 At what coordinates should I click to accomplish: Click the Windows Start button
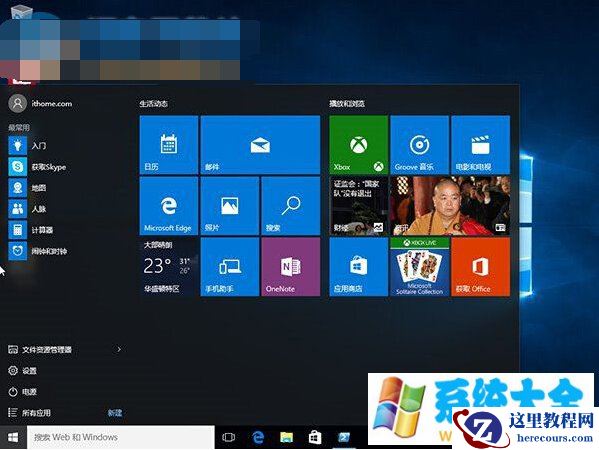[13, 437]
